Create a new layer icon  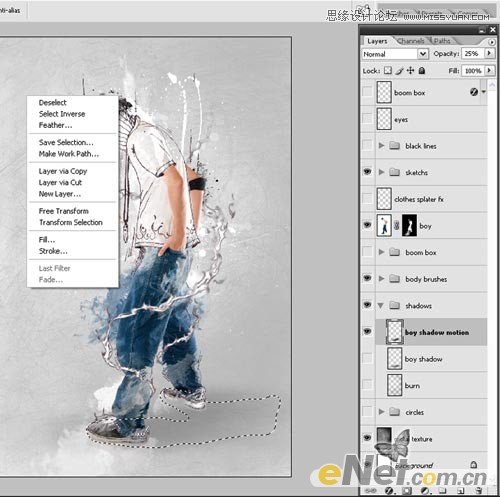coord(461,491)
